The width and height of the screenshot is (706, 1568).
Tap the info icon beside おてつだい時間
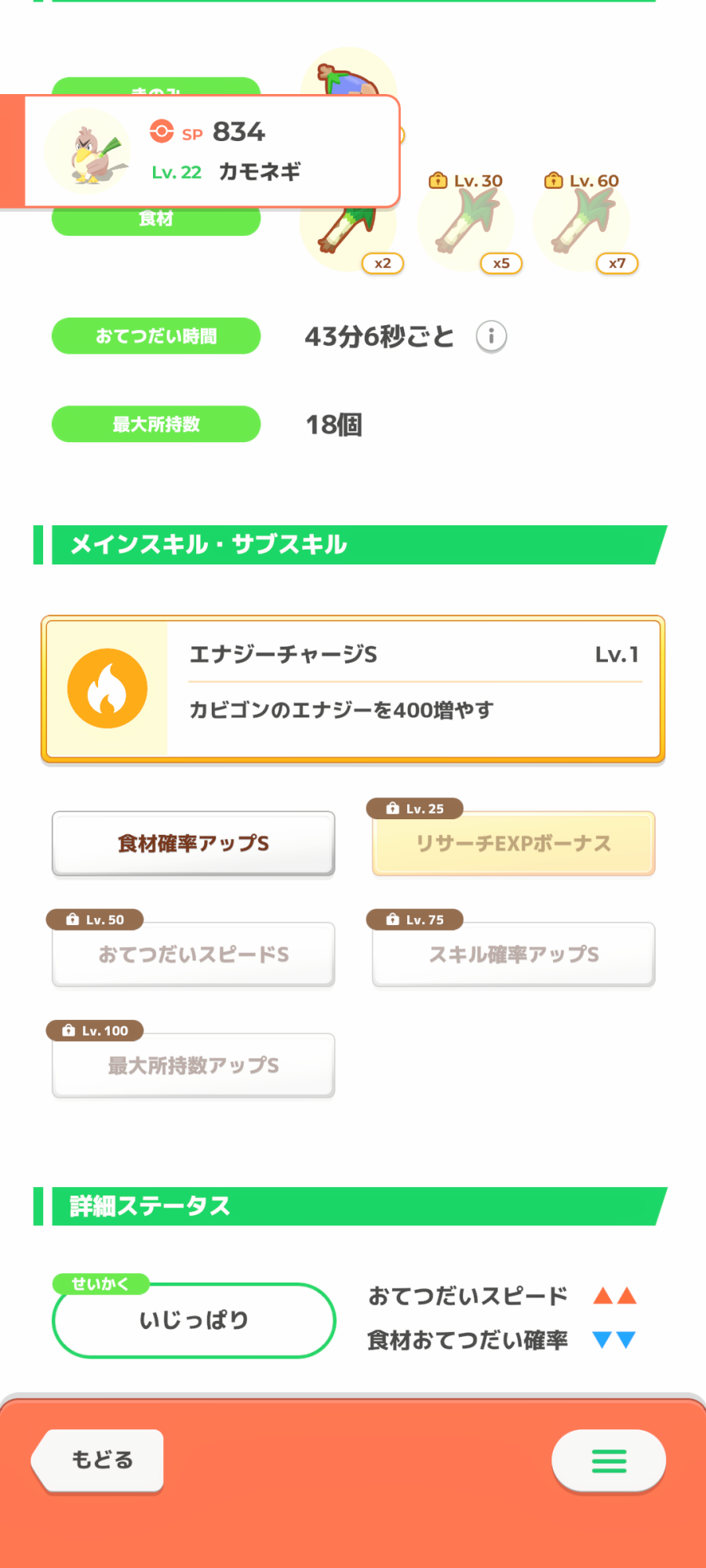pos(491,336)
